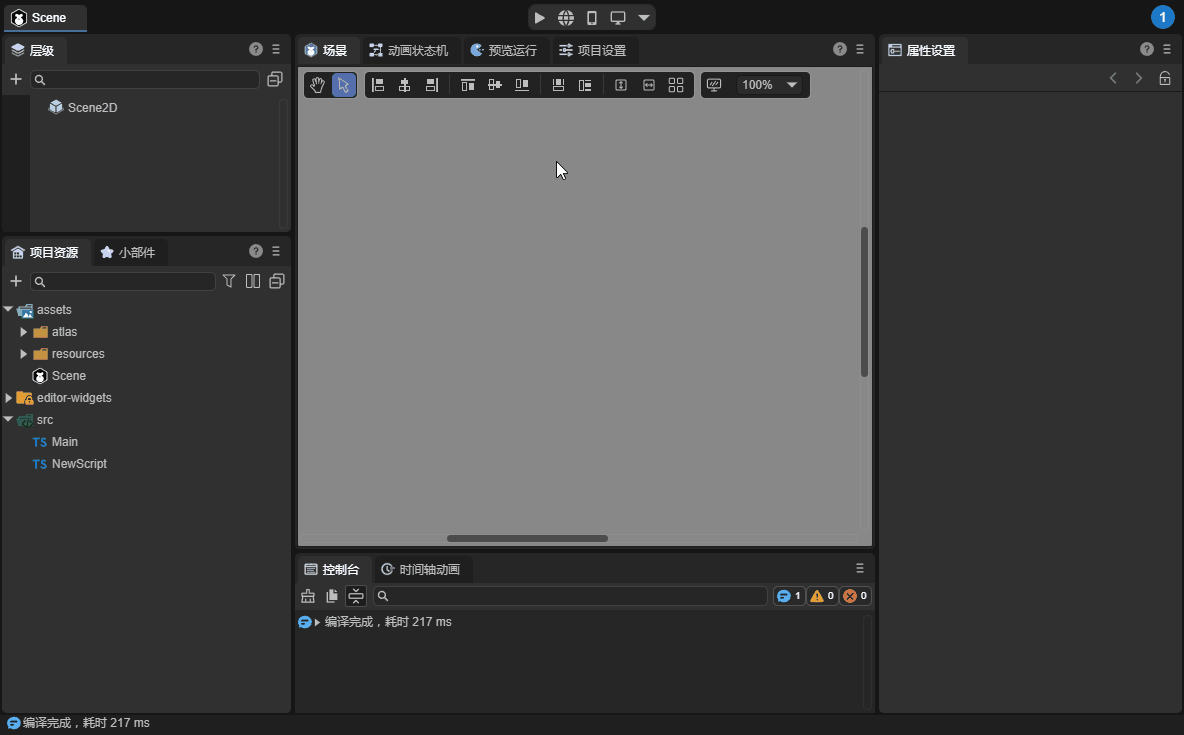Viewport: 1184px width, 735px height.
Task: Toggle the errors filter in console
Action: pyautogui.click(x=855, y=596)
